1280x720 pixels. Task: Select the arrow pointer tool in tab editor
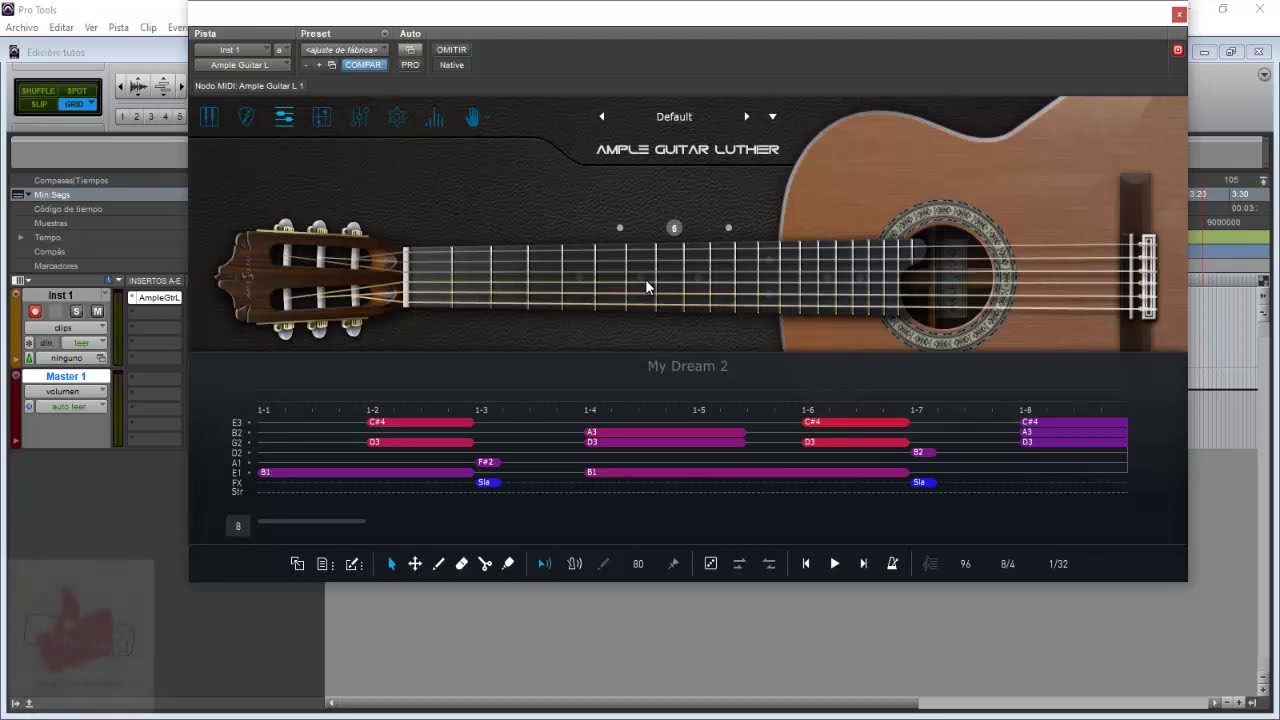(x=391, y=564)
